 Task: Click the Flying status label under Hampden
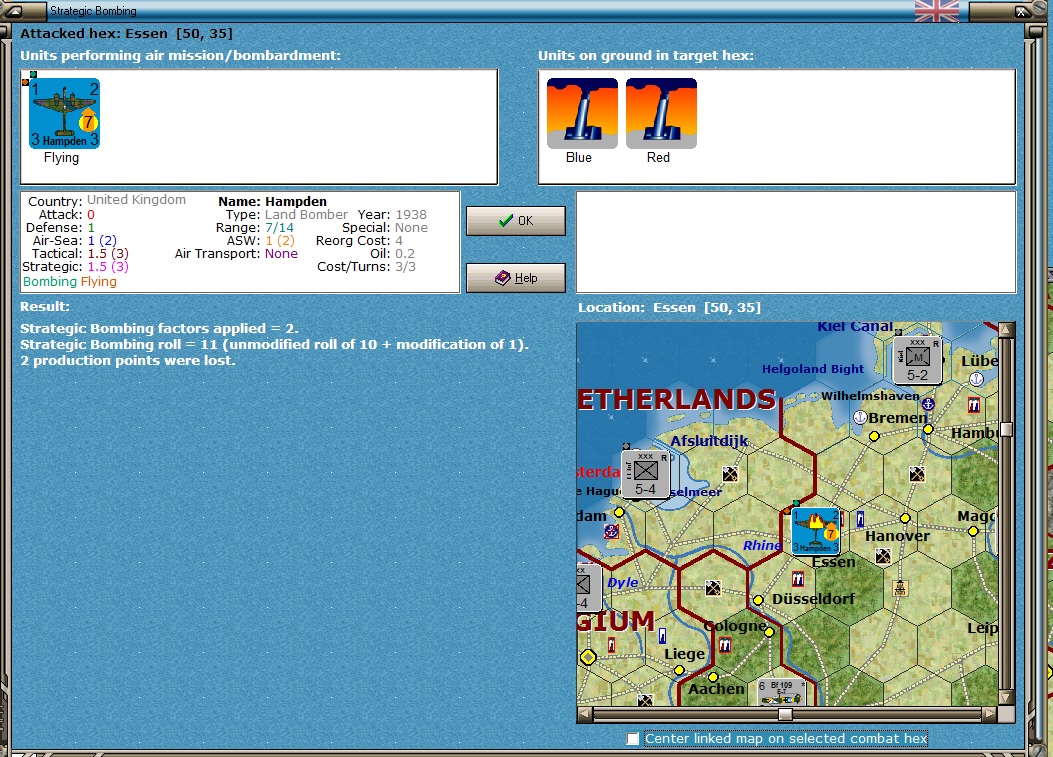61,158
